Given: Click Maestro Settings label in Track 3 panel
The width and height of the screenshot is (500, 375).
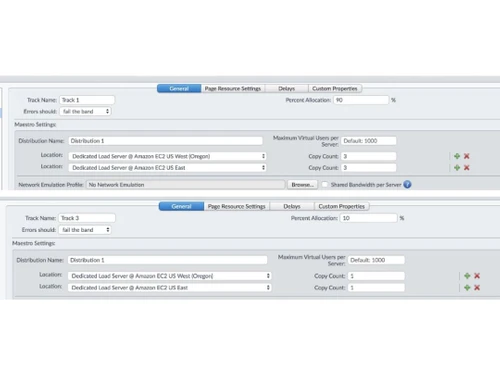Looking at the screenshot, I should point(33,243).
